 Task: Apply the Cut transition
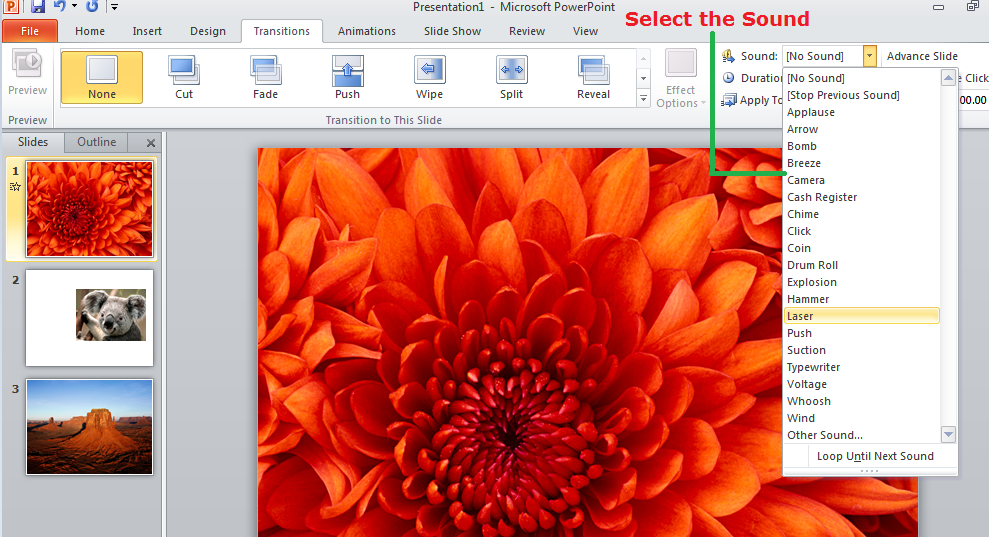click(x=184, y=77)
